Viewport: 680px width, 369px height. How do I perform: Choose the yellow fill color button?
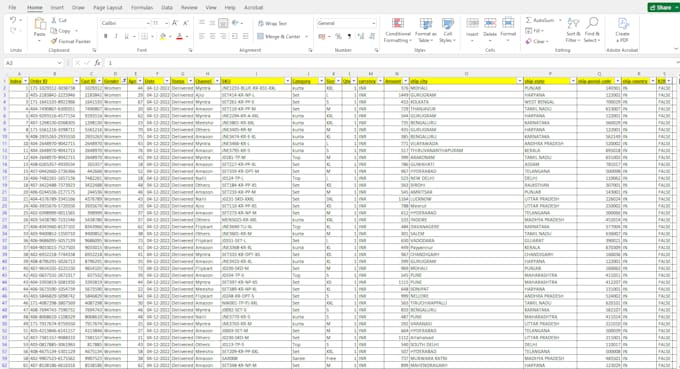pos(163,36)
